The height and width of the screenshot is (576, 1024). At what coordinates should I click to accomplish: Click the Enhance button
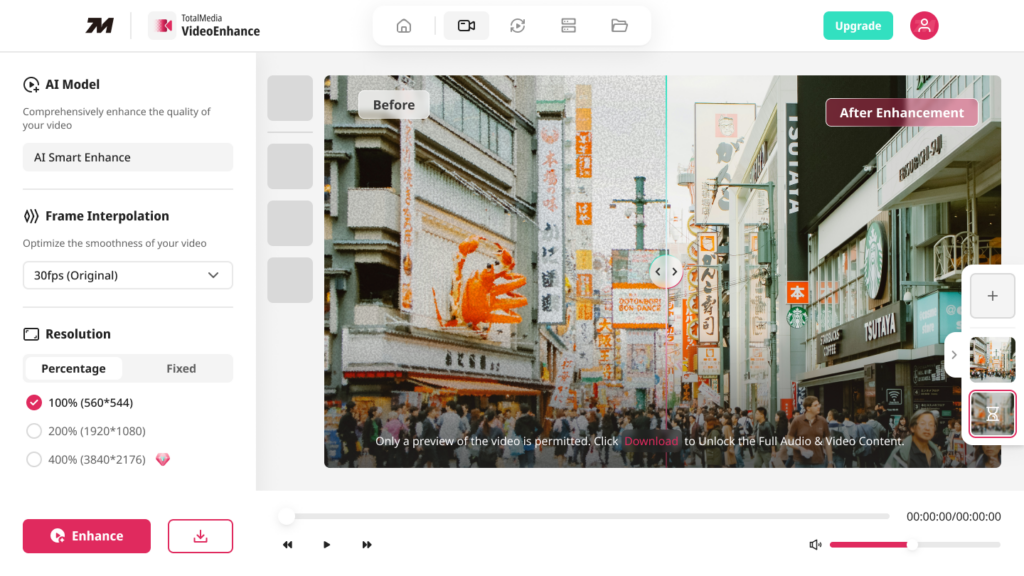[x=87, y=536]
